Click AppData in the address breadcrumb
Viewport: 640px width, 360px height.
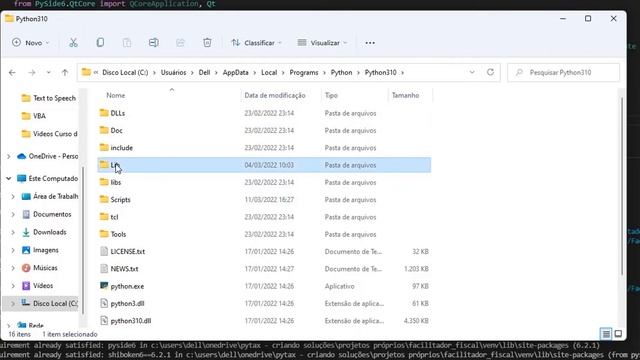(x=236, y=72)
